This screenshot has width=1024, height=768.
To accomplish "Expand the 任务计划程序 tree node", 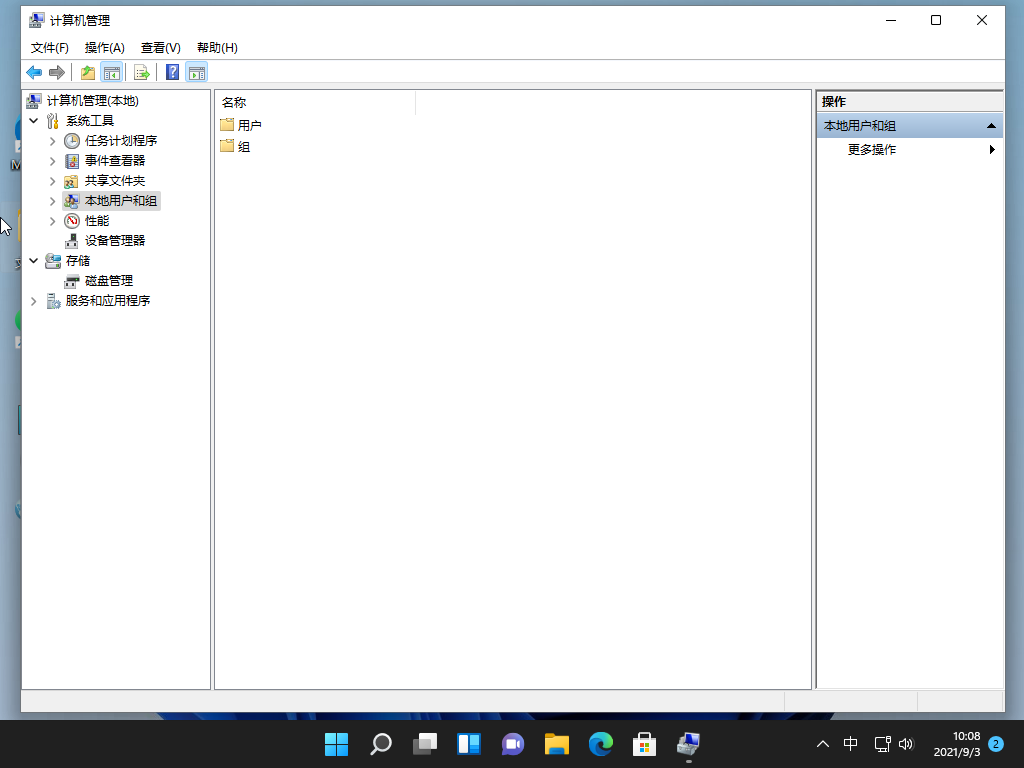I will (53, 141).
